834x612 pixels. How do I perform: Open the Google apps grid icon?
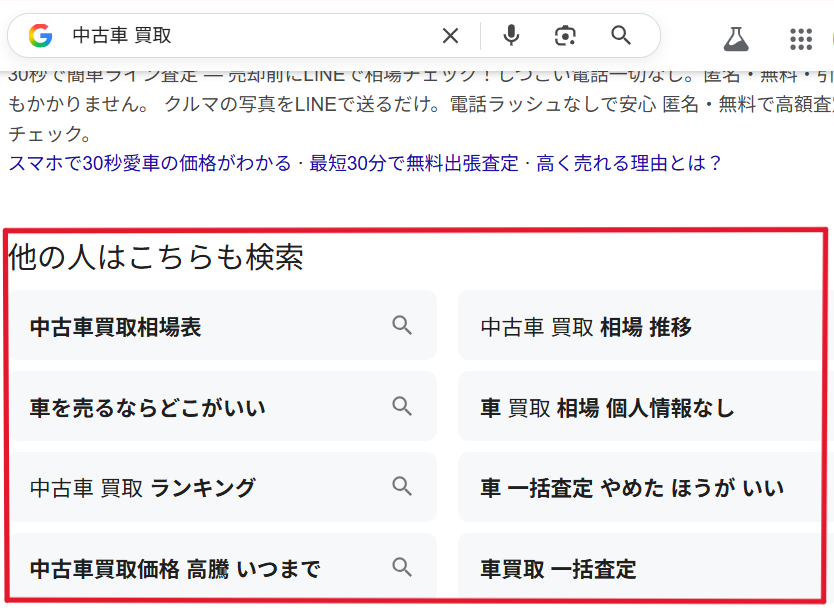pyautogui.click(x=801, y=38)
